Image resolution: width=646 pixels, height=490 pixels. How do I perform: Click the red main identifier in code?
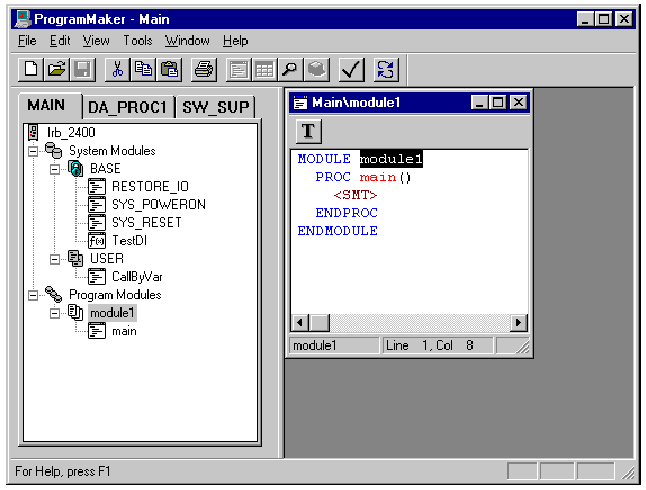tap(377, 177)
